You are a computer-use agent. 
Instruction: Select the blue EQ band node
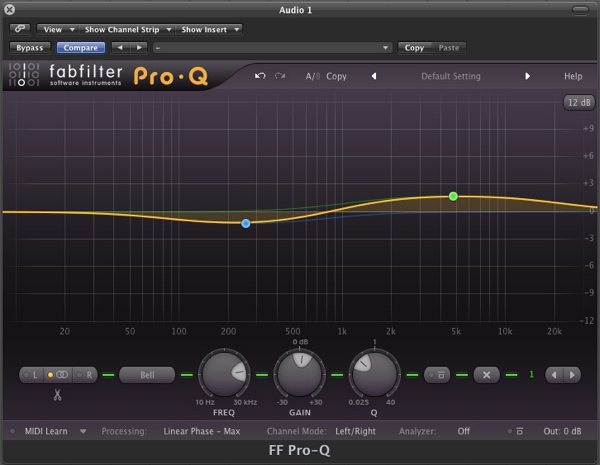click(246, 224)
